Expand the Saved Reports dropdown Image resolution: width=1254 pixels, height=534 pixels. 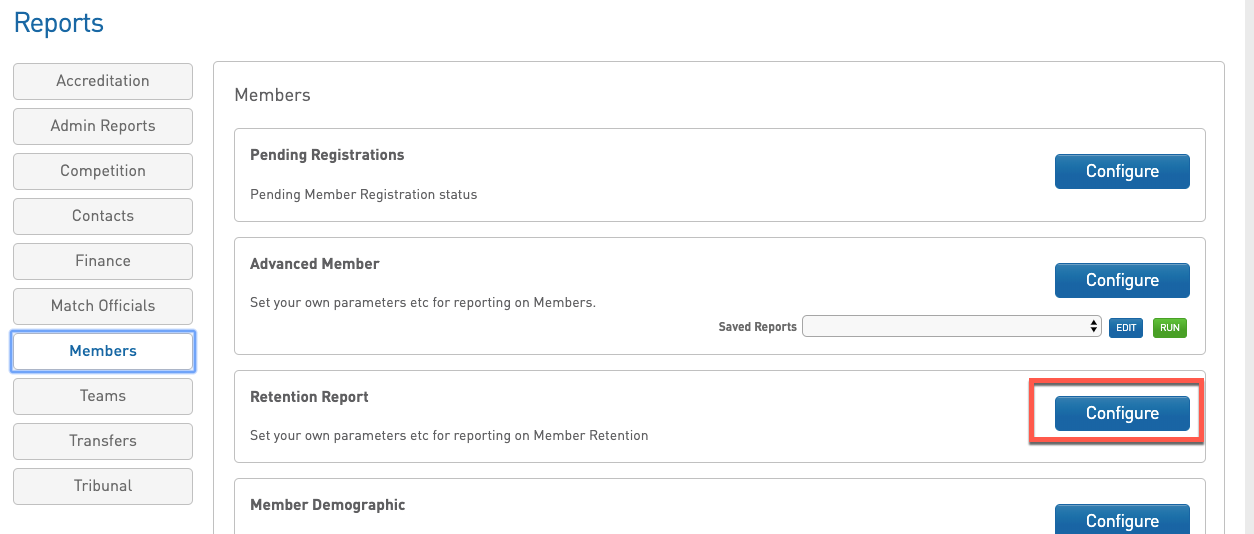[x=951, y=327]
